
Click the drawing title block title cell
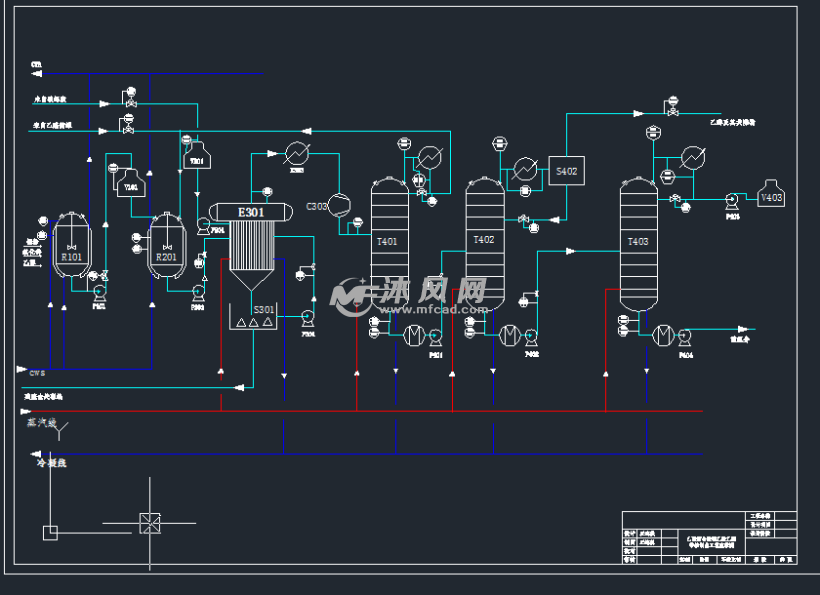[711, 542]
